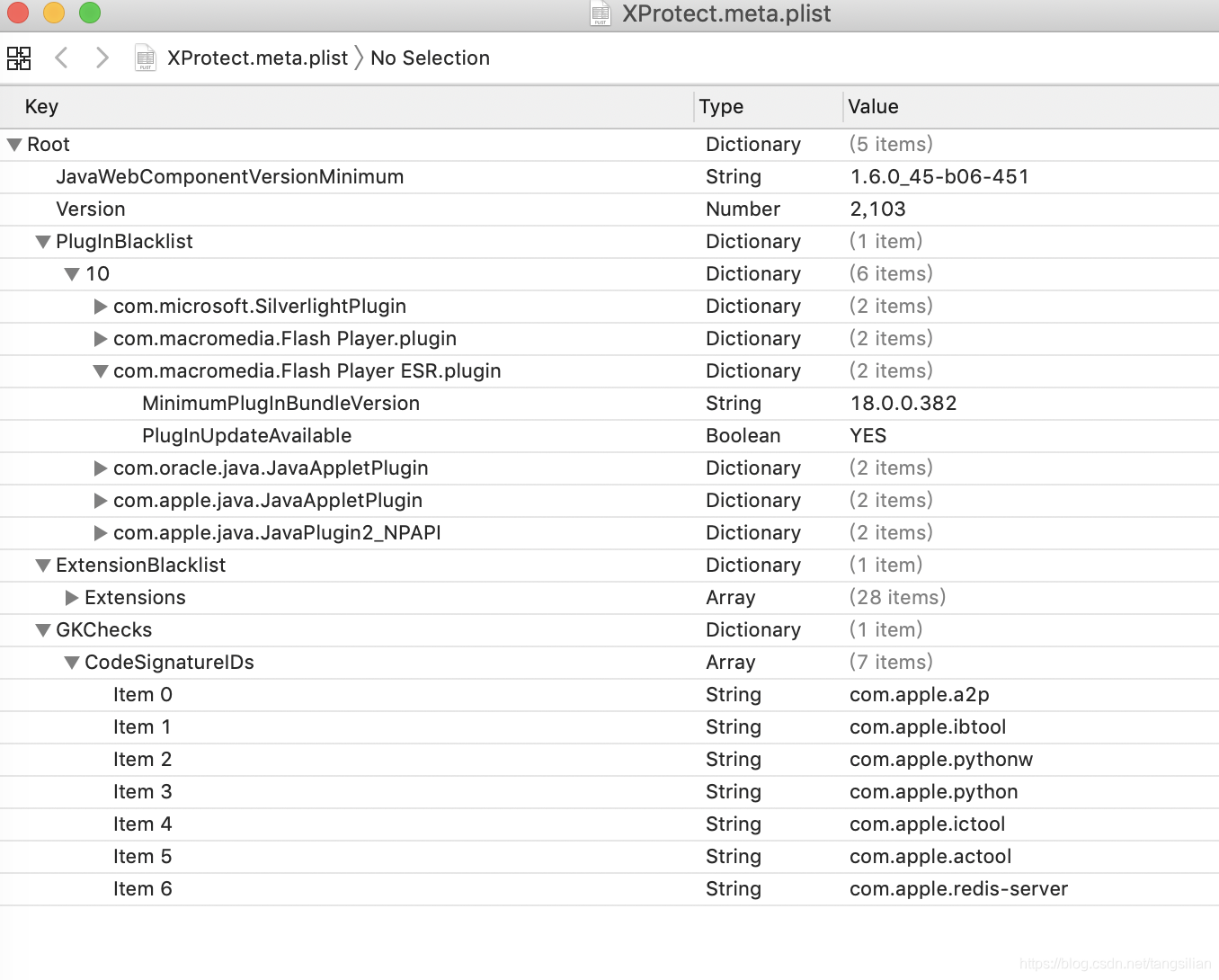This screenshot has height=980, width=1219.
Task: Click the YES boolean value
Action: tap(868, 436)
